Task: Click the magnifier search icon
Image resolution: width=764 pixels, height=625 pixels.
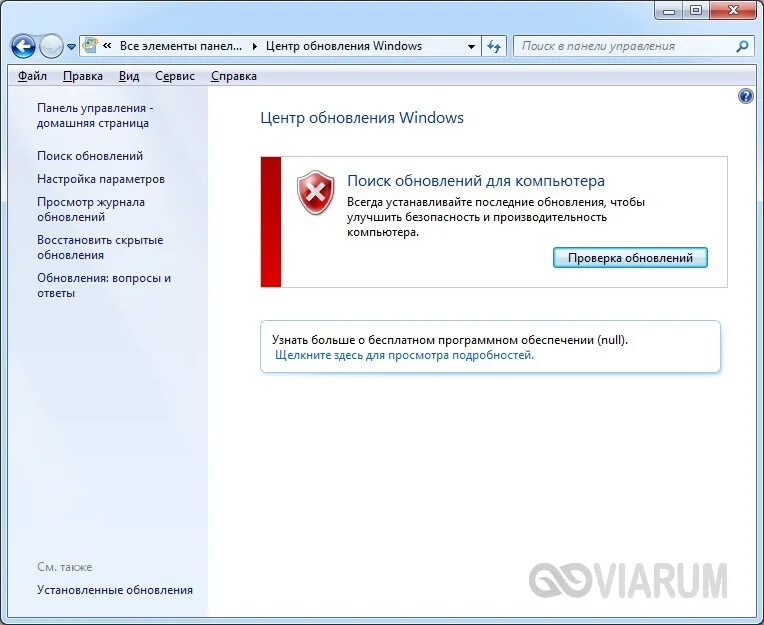Action: point(742,46)
